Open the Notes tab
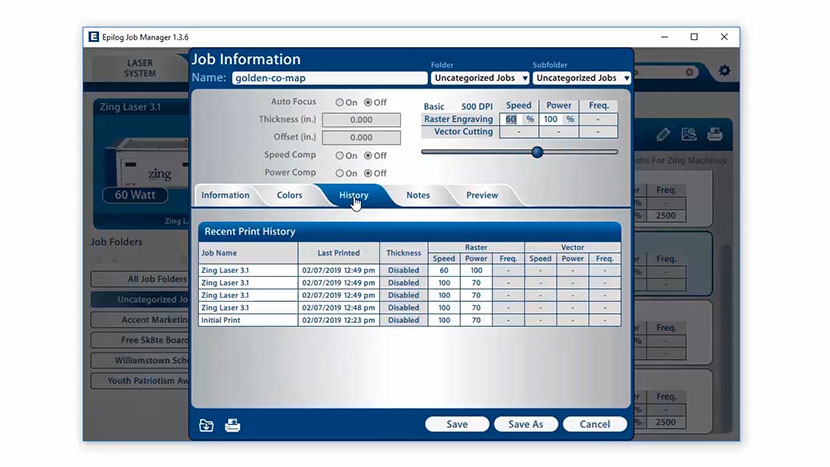The width and height of the screenshot is (830, 467). pyautogui.click(x=418, y=195)
